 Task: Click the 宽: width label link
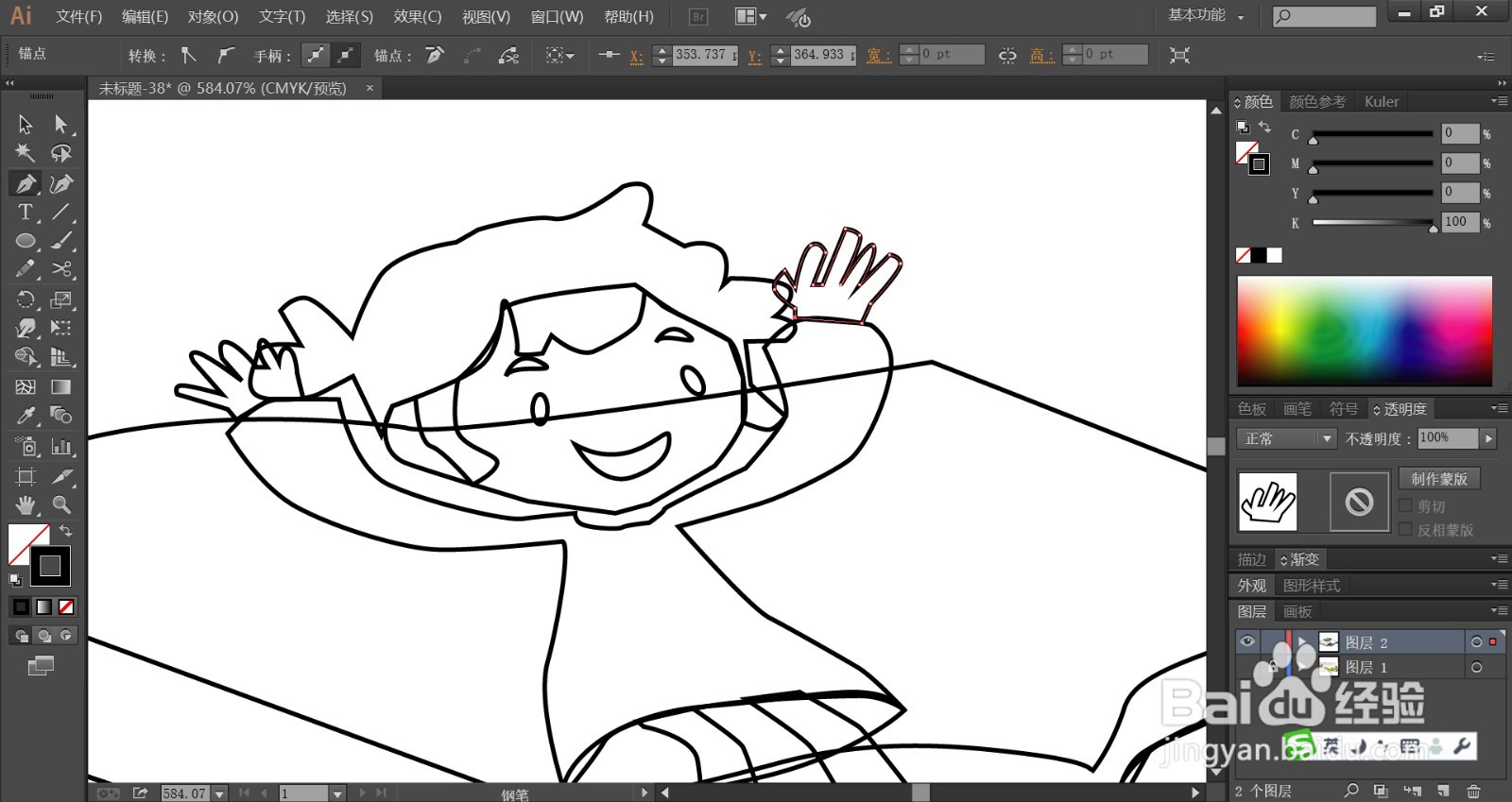879,56
